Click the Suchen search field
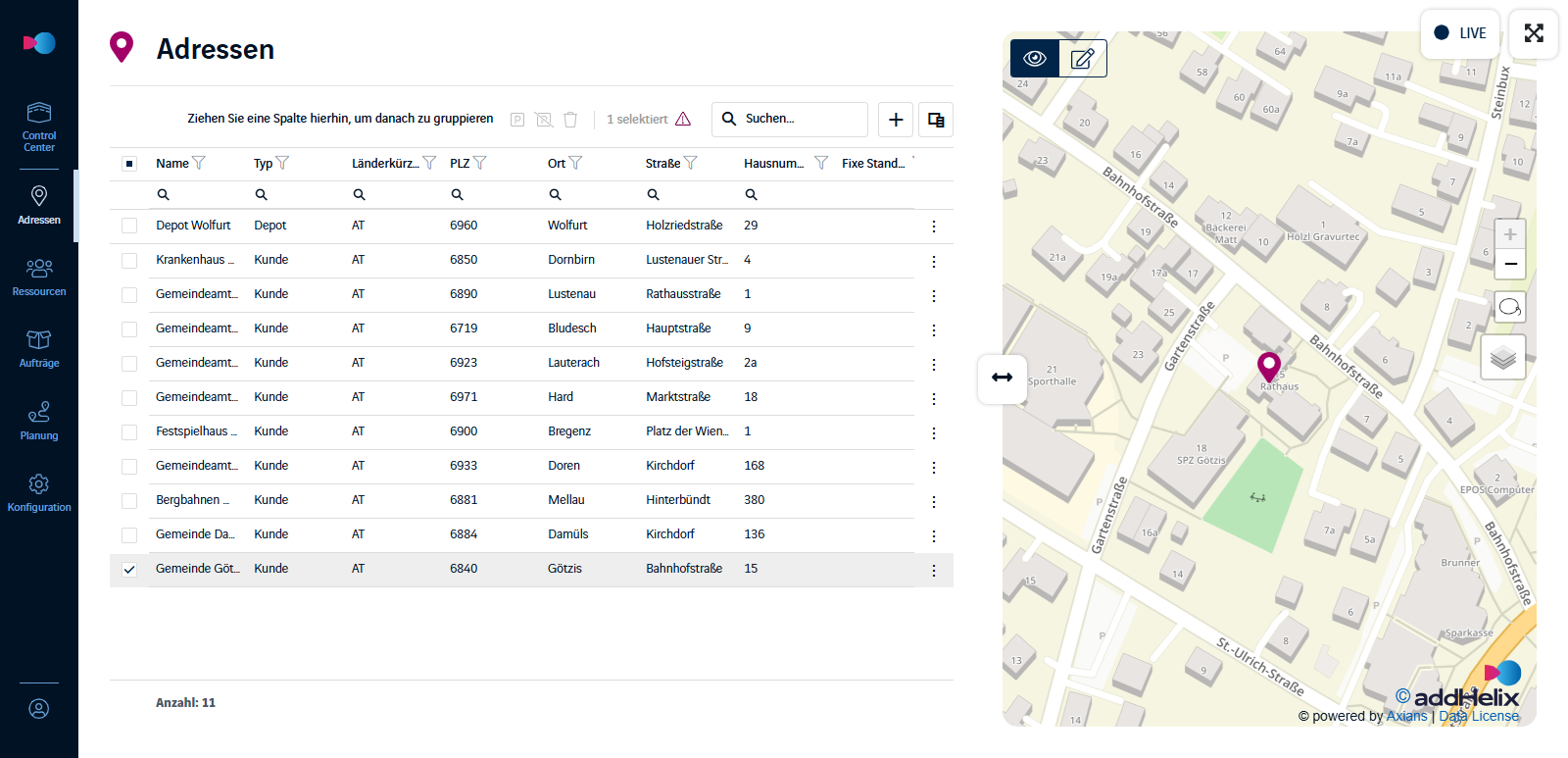This screenshot has width=1568, height=758. pyautogui.click(x=790, y=120)
